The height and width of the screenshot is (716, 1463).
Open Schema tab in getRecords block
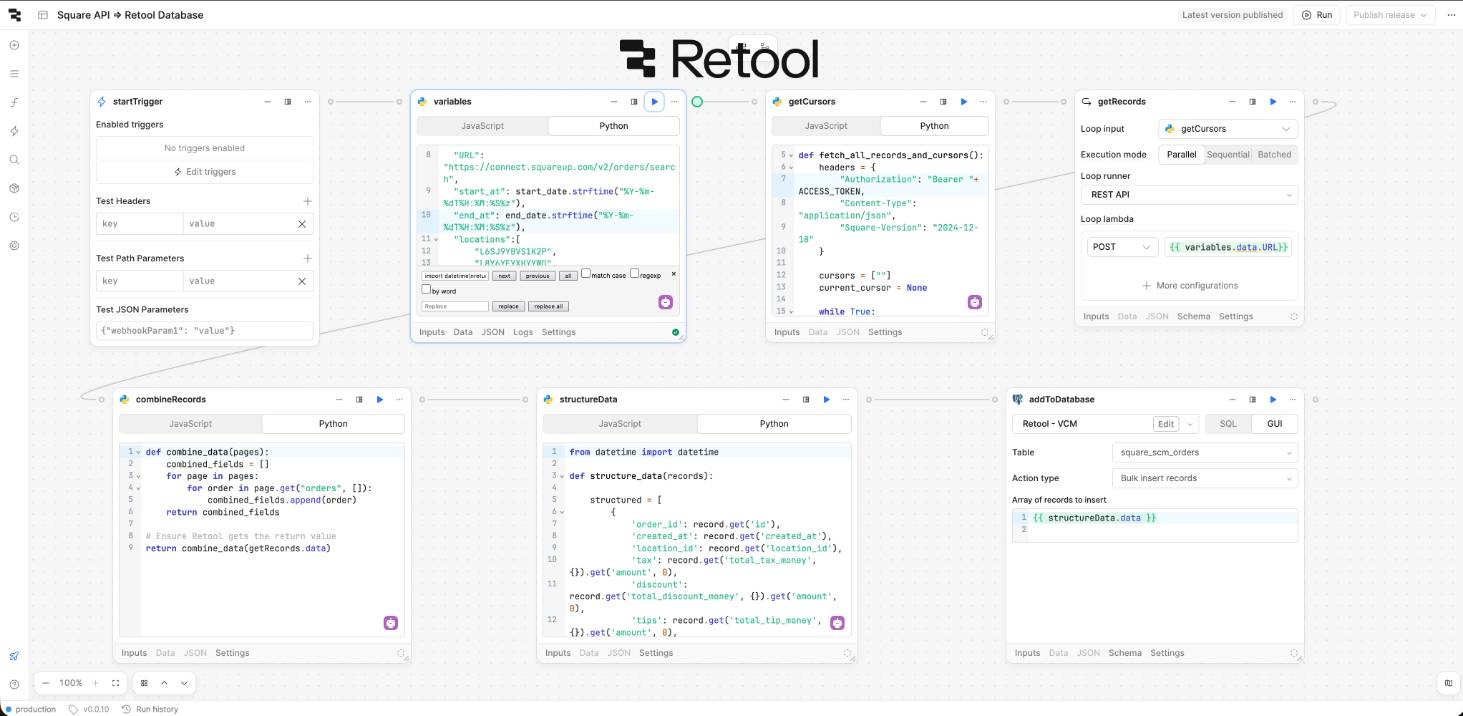tap(1193, 316)
